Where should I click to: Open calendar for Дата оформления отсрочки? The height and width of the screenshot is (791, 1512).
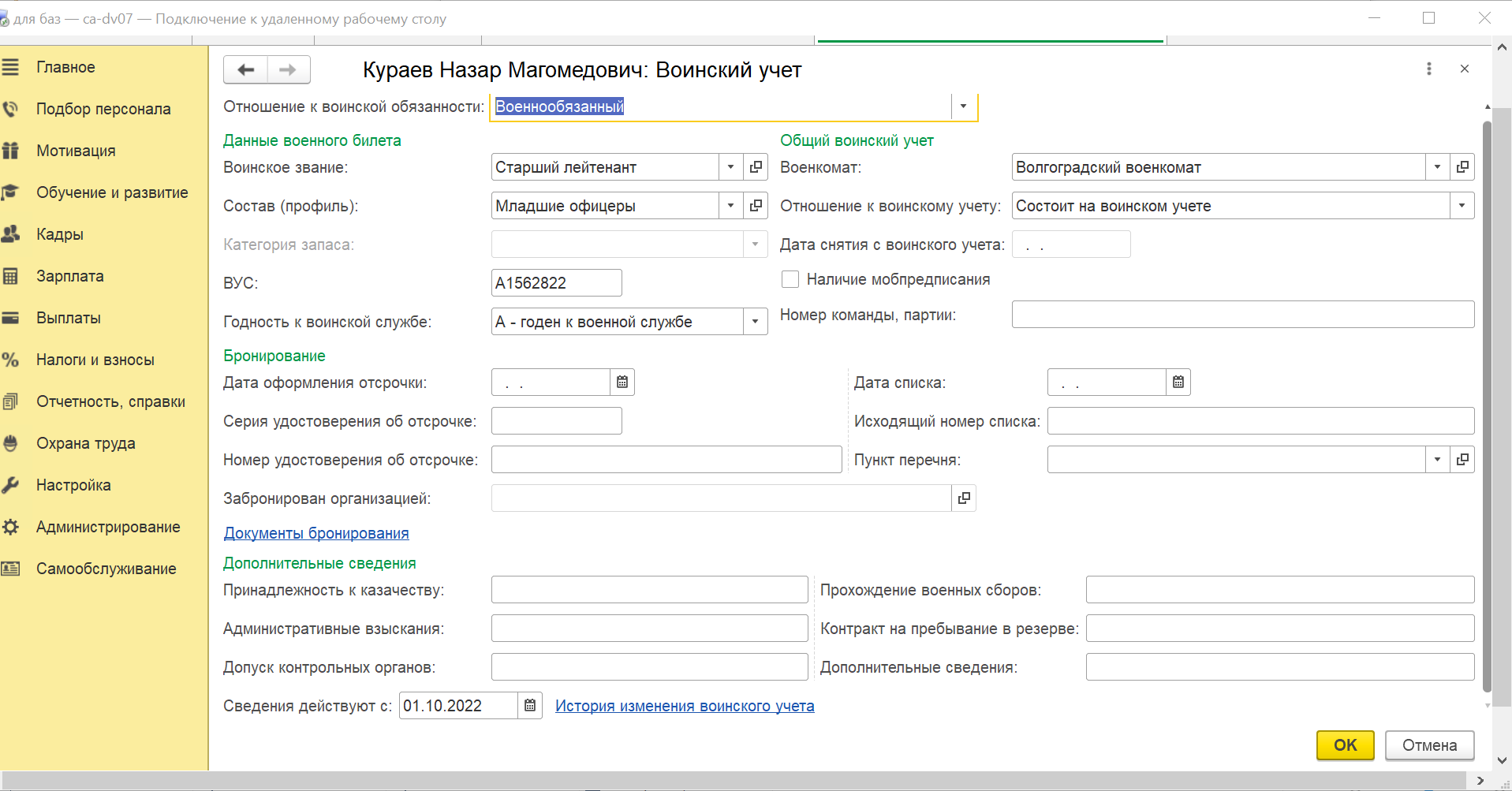[622, 382]
